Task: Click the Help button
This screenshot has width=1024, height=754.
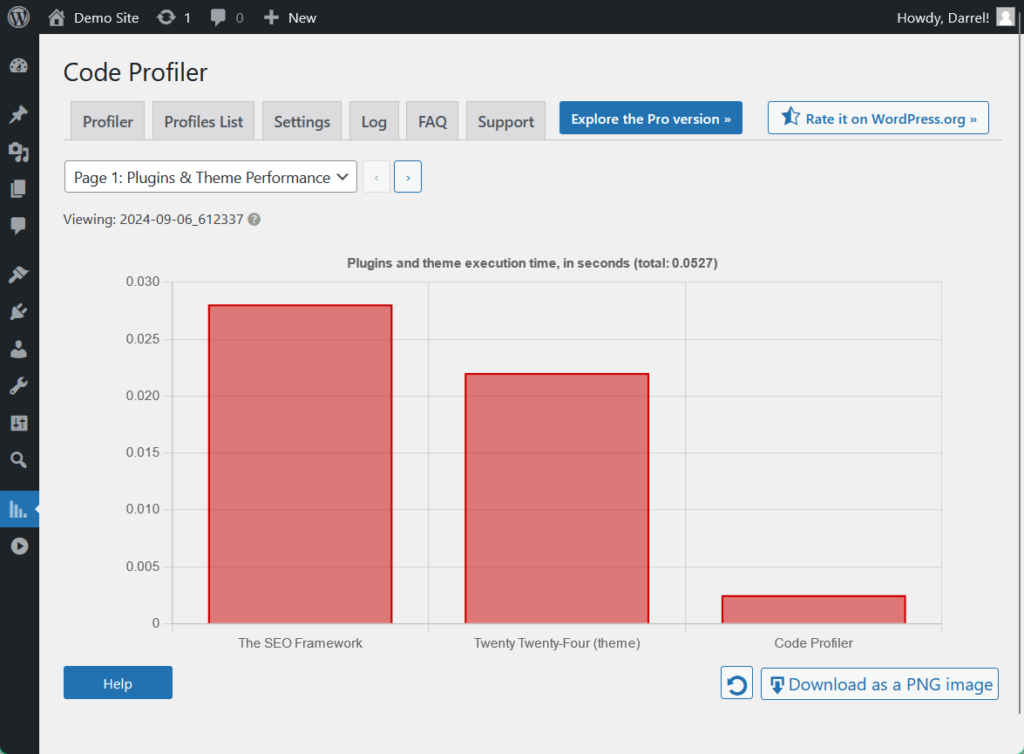Action: point(118,683)
